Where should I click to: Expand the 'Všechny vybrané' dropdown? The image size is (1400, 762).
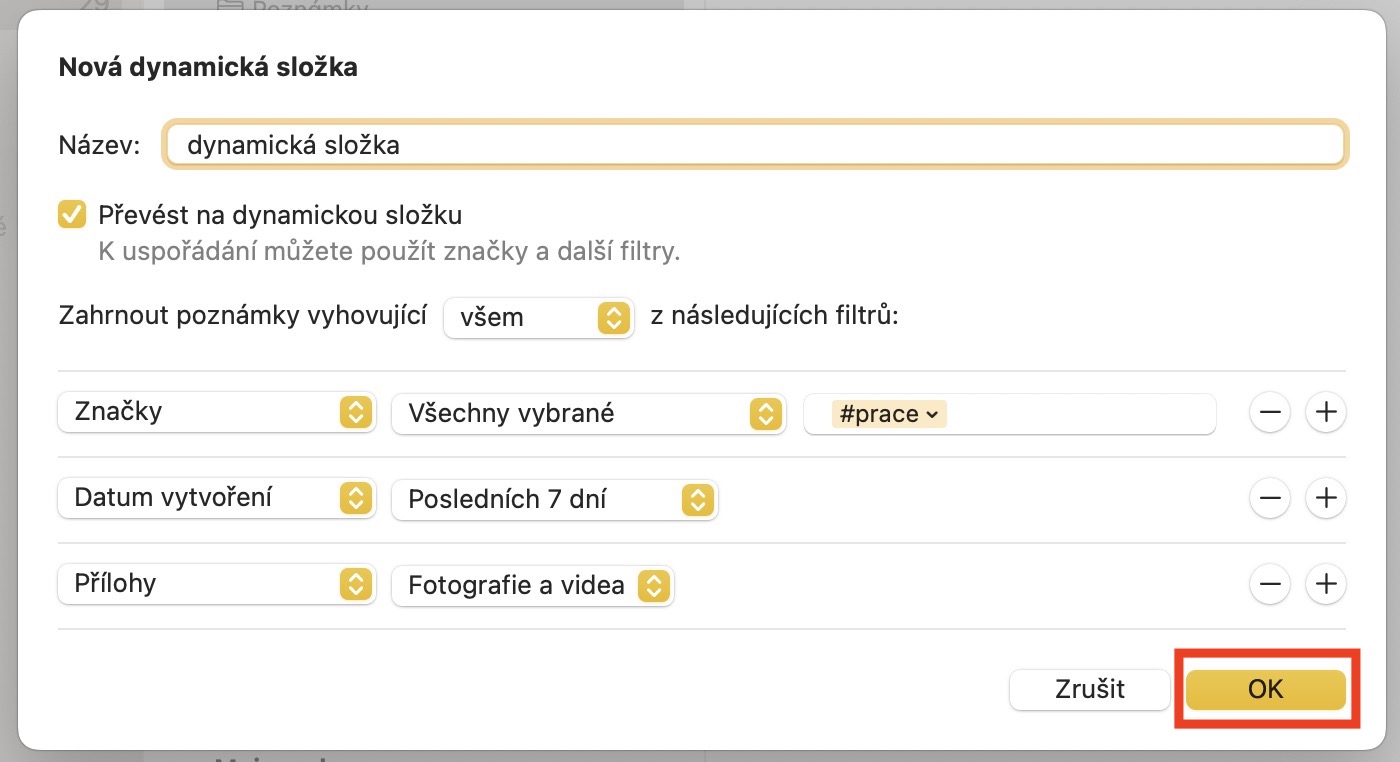point(585,414)
